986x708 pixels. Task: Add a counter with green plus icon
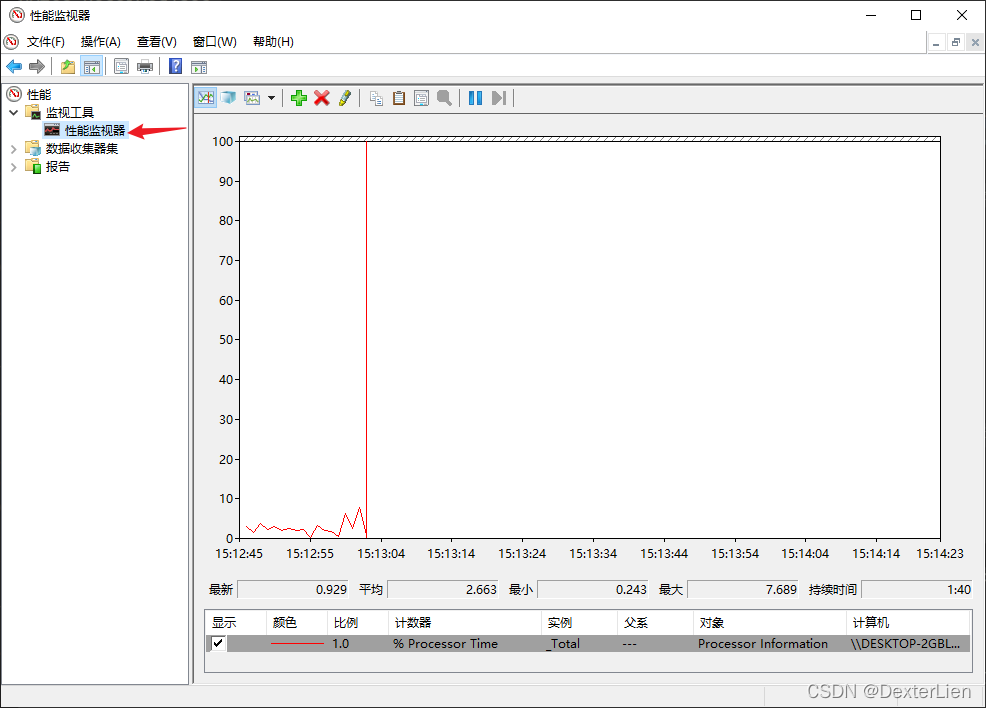(x=299, y=97)
